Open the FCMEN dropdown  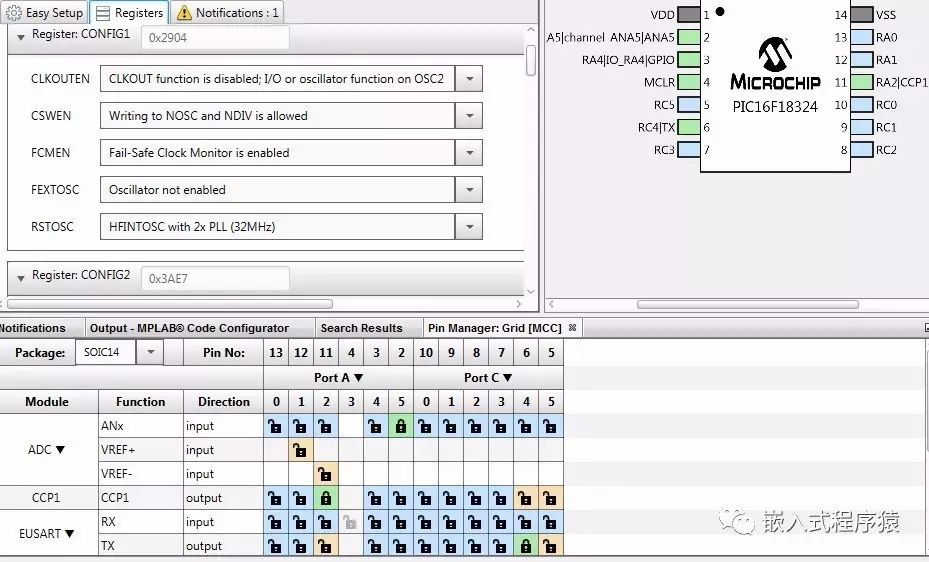pos(469,153)
